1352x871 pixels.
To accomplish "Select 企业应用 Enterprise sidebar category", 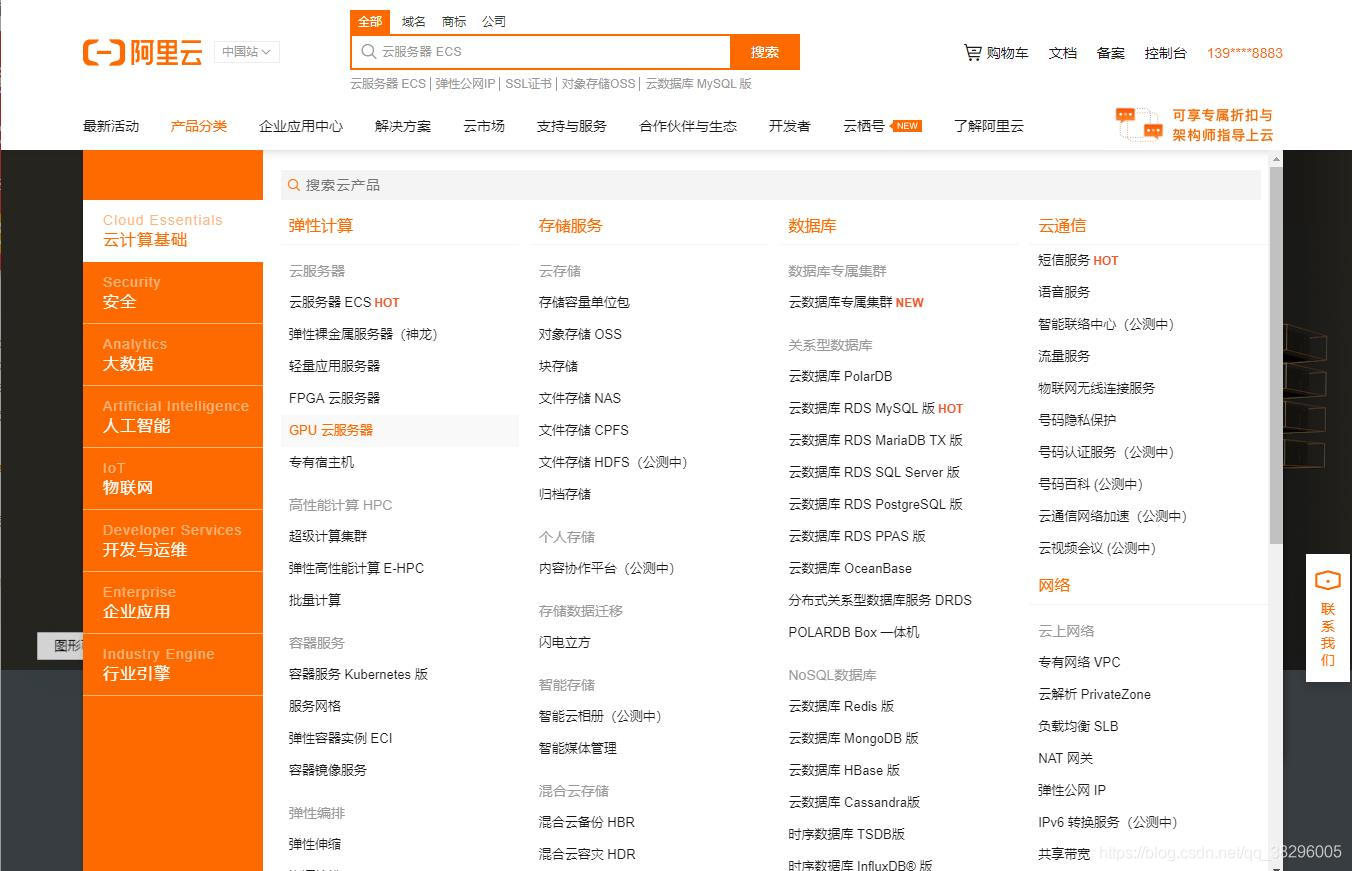I will tap(173, 603).
